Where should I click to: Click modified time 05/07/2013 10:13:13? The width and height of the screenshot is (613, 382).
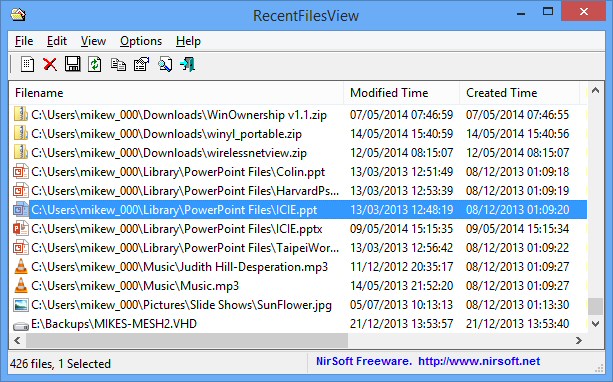(x=401, y=305)
